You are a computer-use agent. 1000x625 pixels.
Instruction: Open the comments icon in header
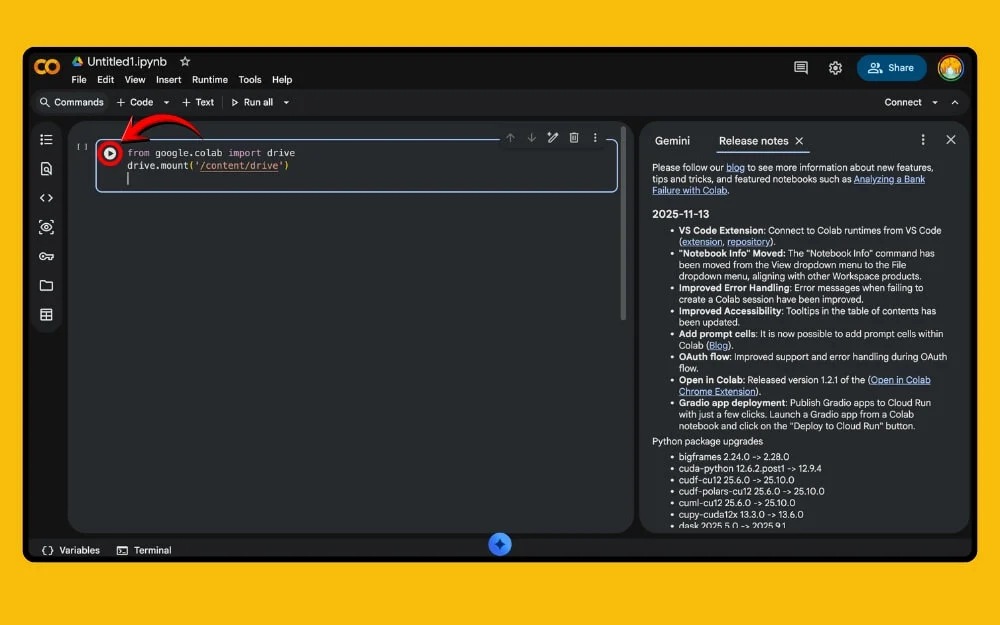(x=801, y=68)
